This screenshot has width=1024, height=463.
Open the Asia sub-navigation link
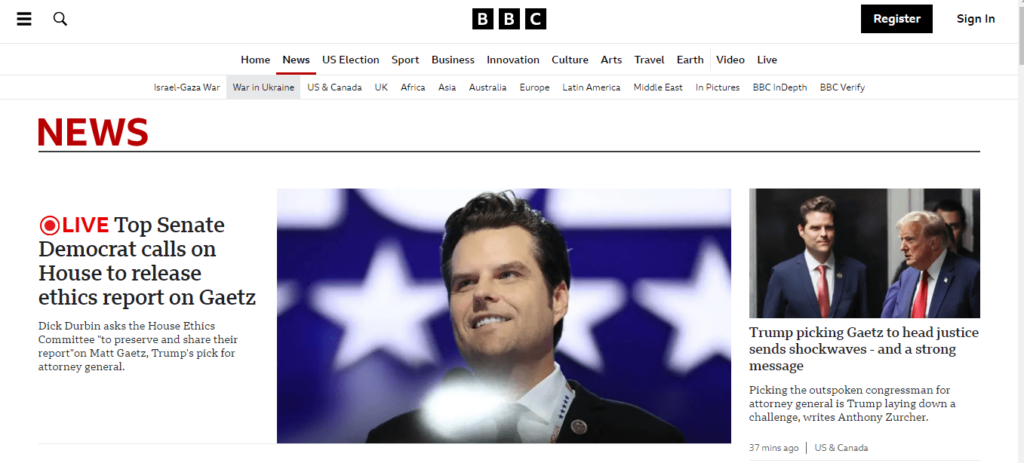[447, 88]
